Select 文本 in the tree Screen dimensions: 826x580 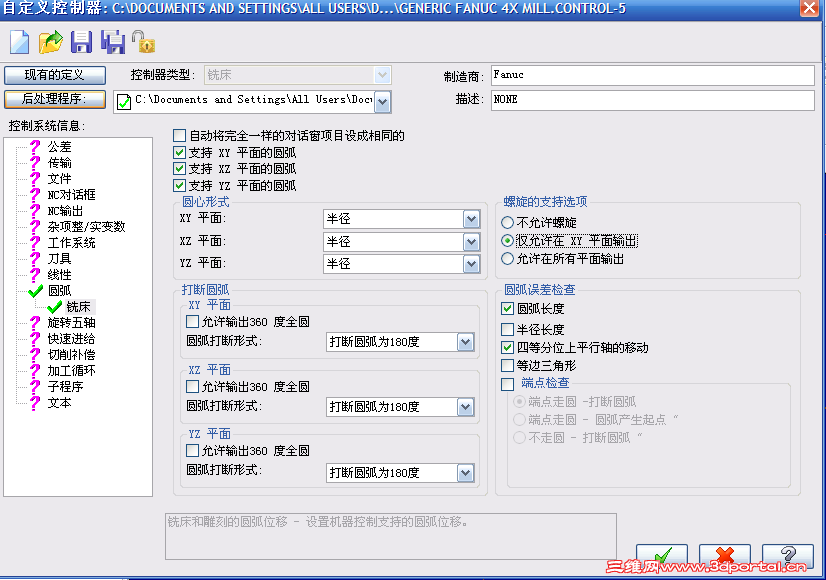59,402
